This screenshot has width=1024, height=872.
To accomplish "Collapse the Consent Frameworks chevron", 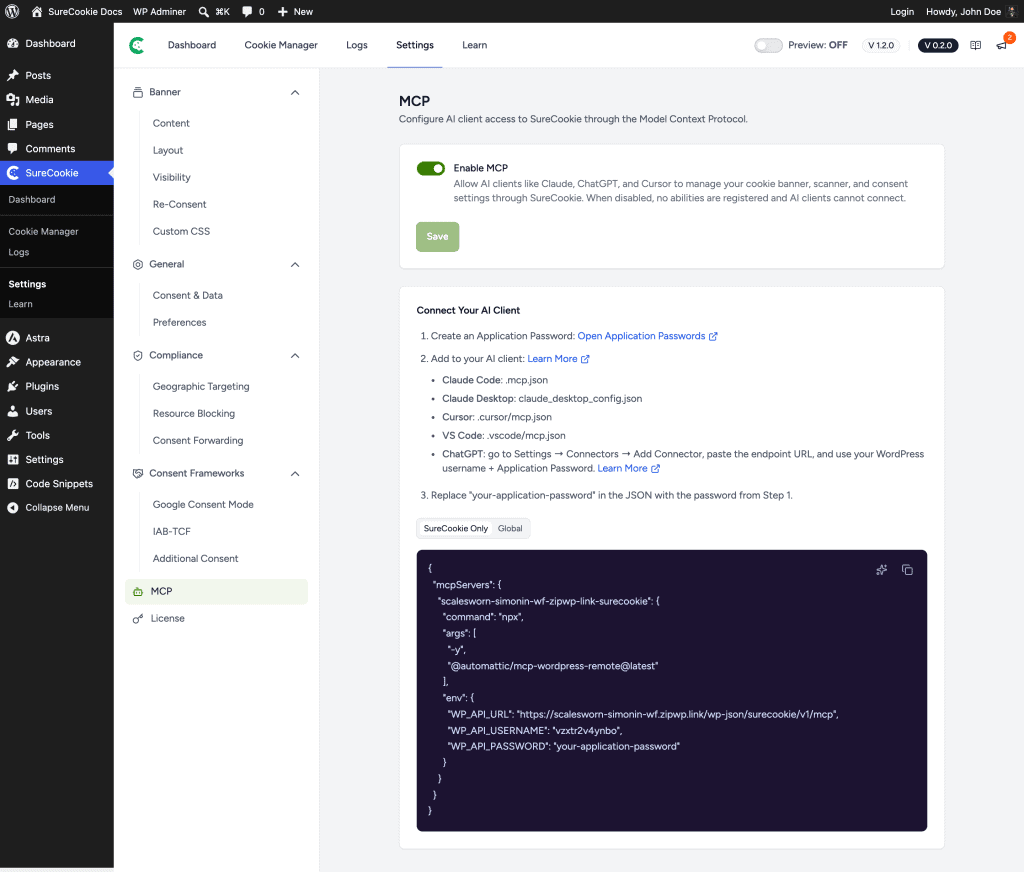I will 295,474.
